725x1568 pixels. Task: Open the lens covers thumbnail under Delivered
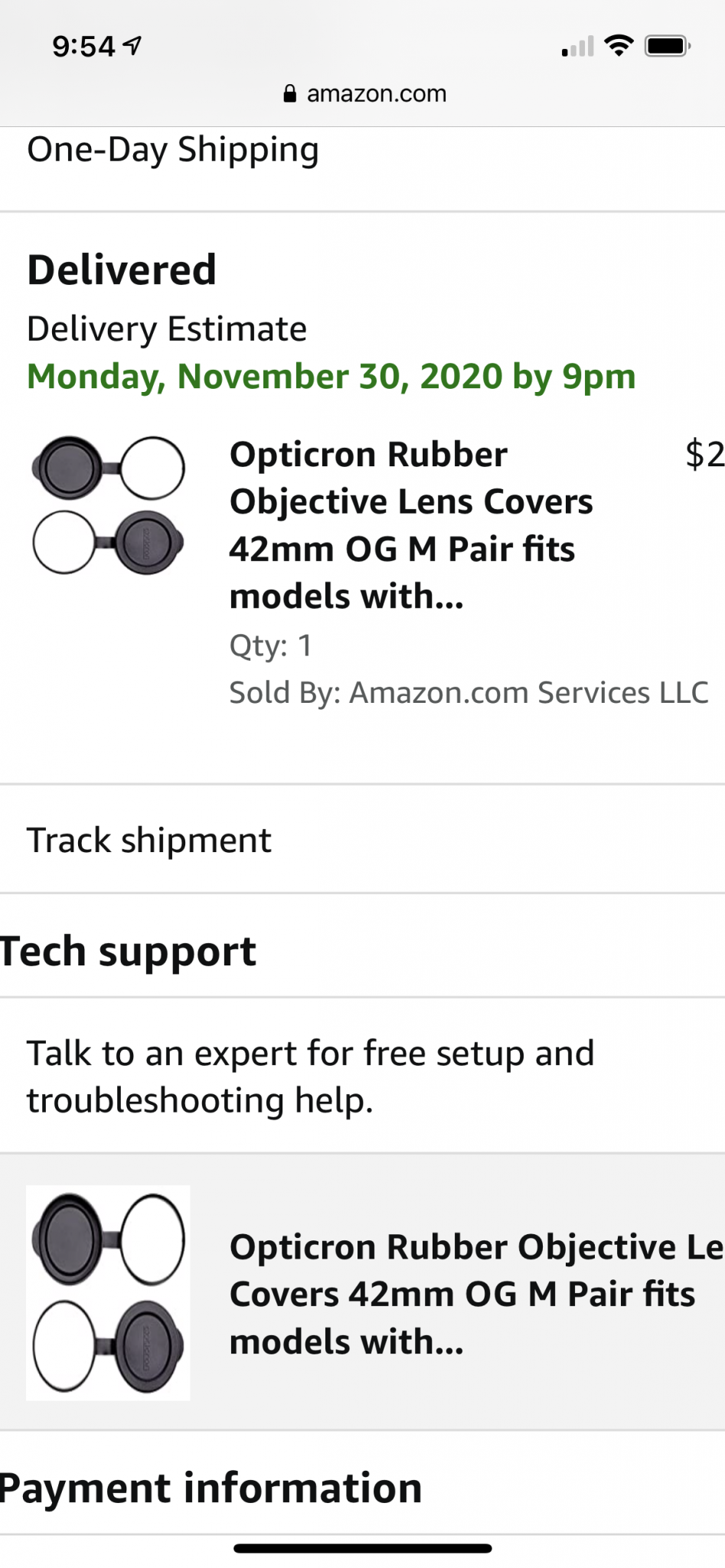tap(108, 505)
